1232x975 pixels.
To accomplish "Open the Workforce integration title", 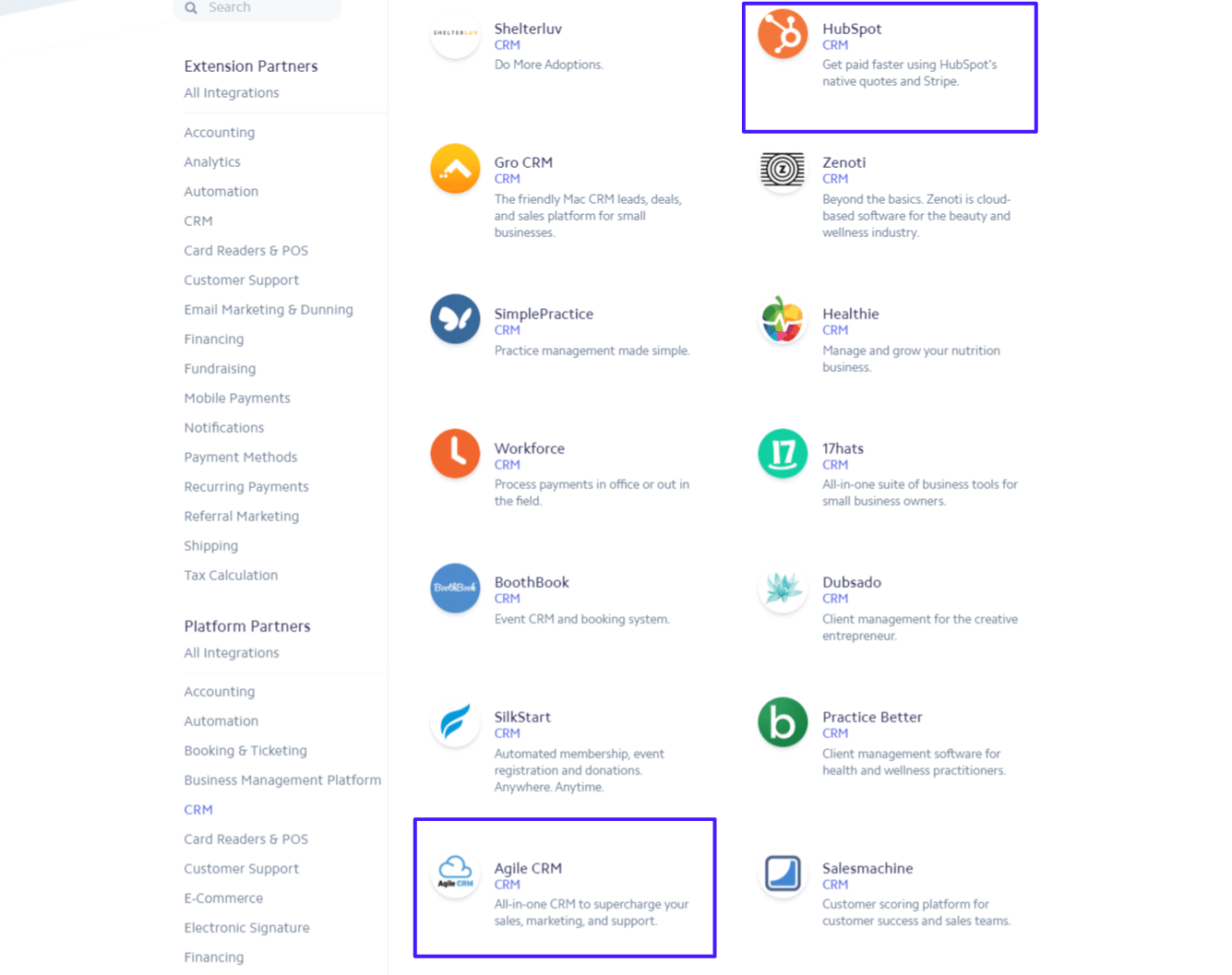I will [529, 448].
